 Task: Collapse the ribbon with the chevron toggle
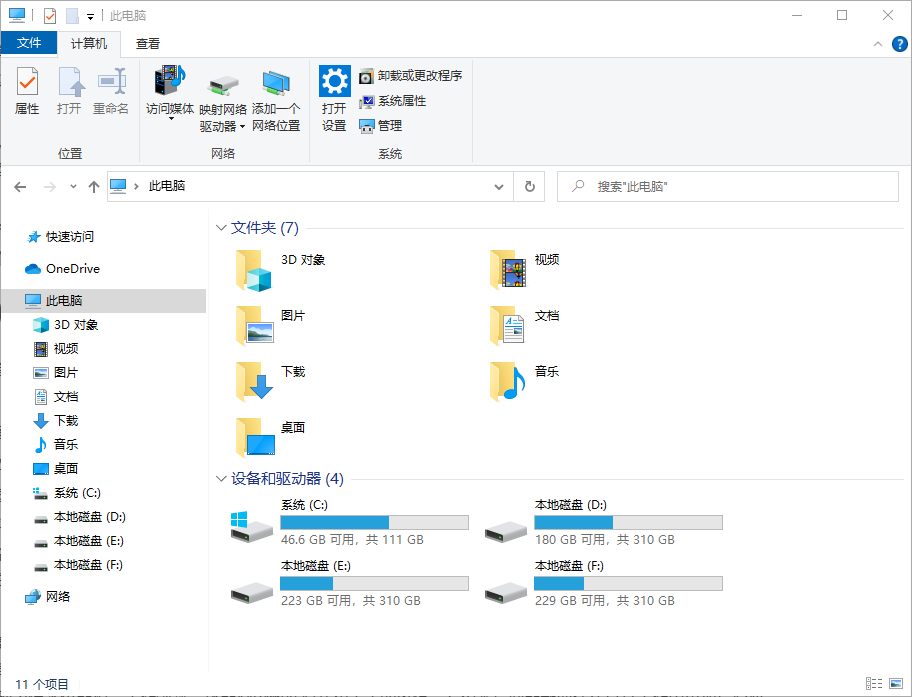pyautogui.click(x=877, y=43)
